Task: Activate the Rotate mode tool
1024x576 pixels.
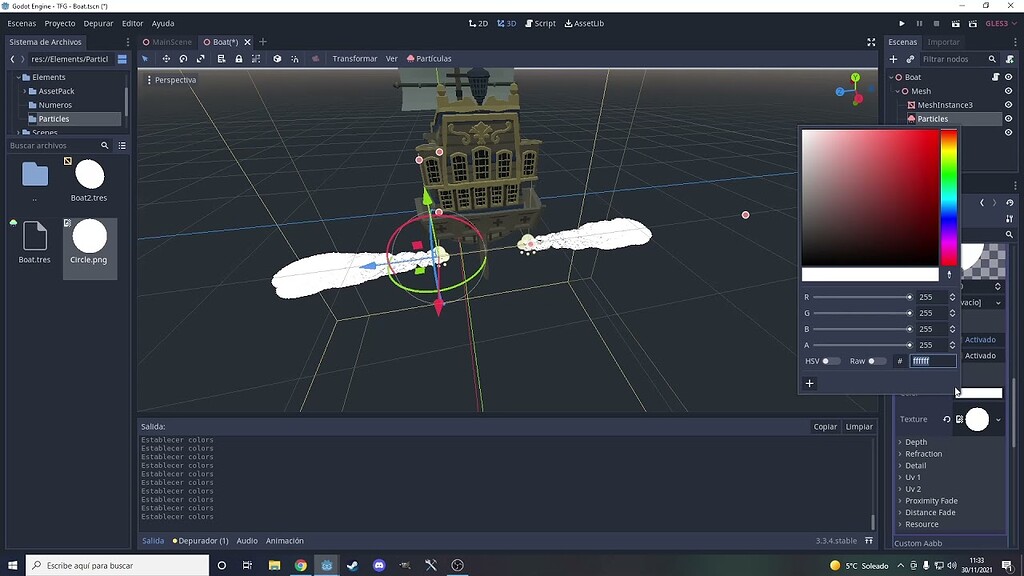Action: click(184, 59)
